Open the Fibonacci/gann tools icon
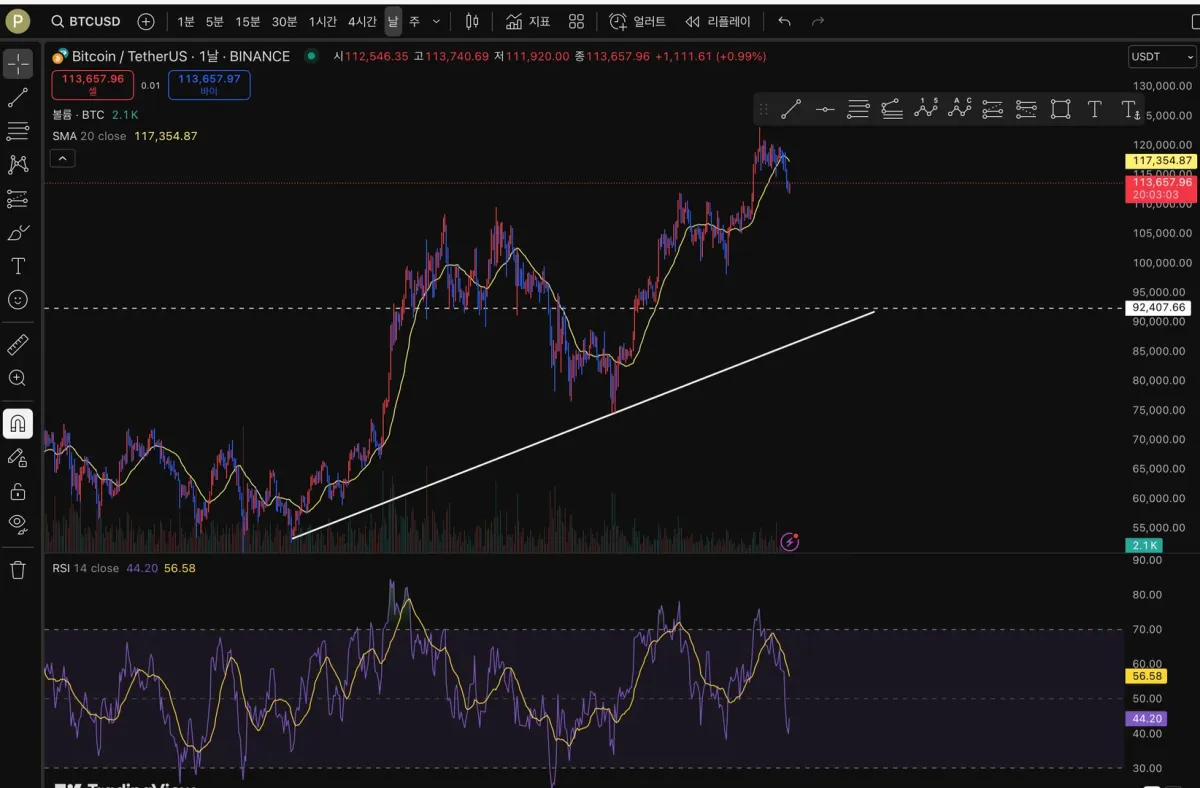1200x788 pixels. coord(18,131)
